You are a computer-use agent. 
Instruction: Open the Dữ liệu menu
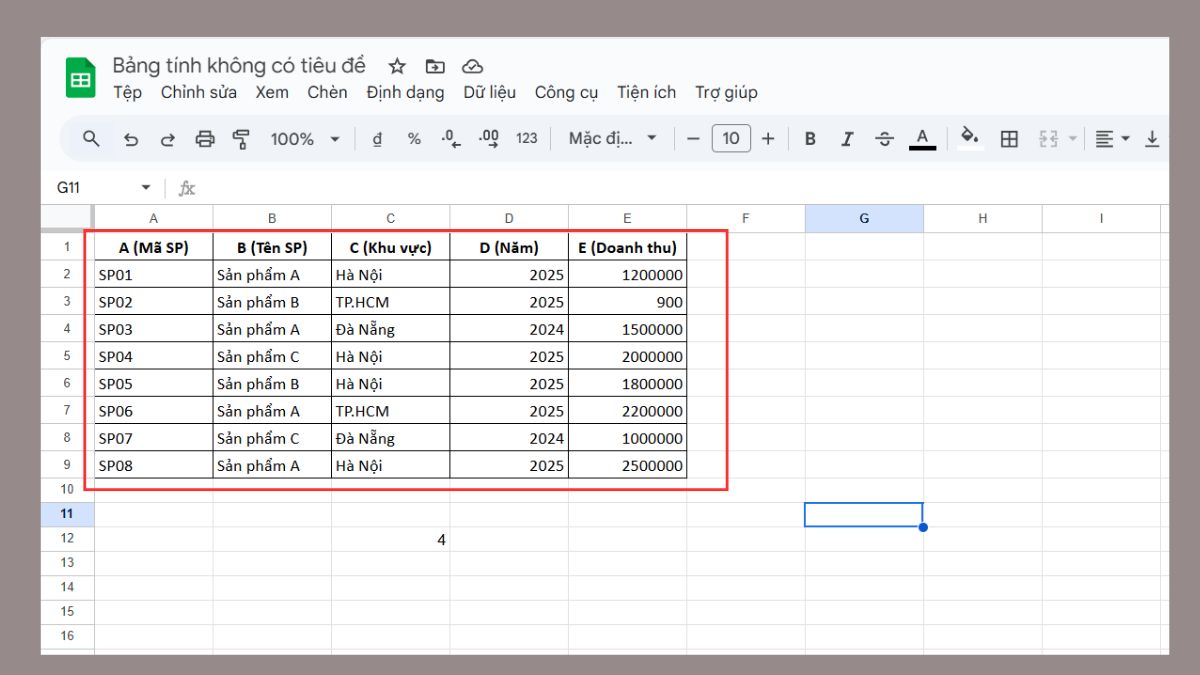[x=489, y=92]
